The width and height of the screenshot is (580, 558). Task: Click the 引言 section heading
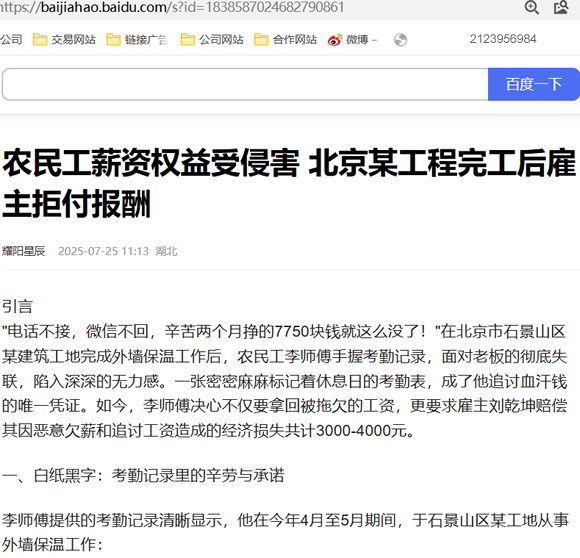click(x=17, y=307)
